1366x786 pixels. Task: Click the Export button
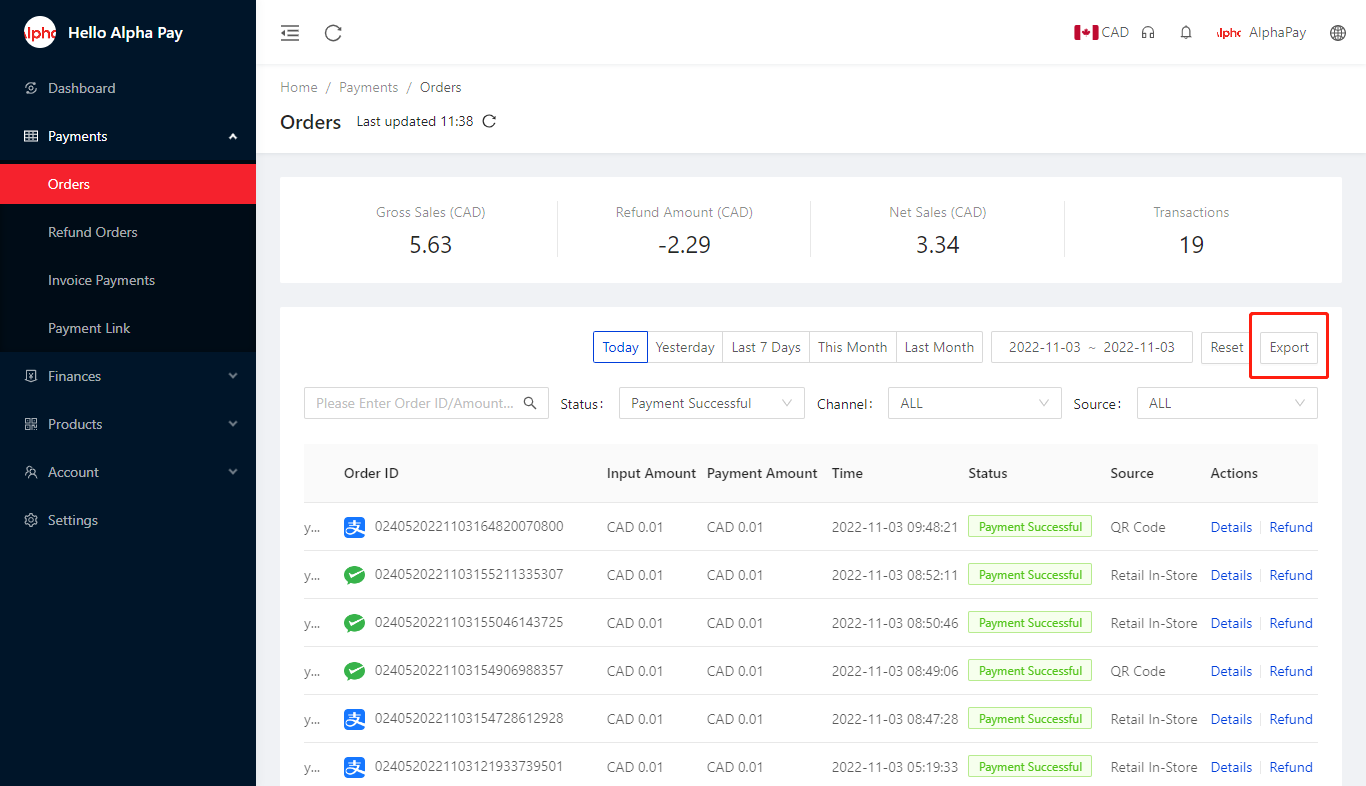[x=1289, y=347]
